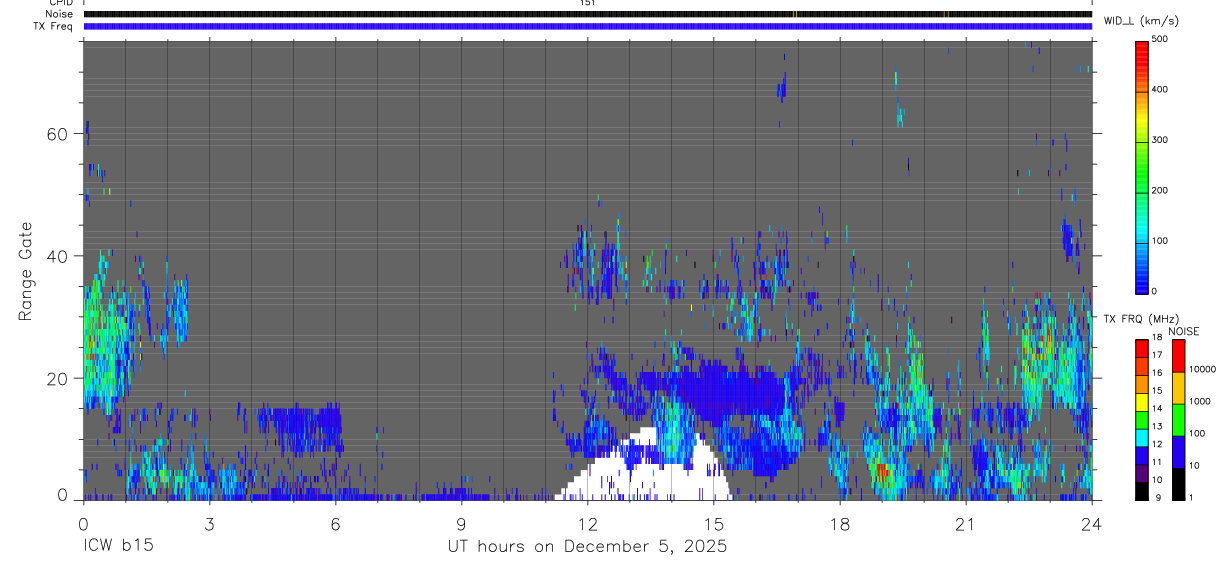
Task: Click the ICW b15 beam label
Action: (x=118, y=547)
